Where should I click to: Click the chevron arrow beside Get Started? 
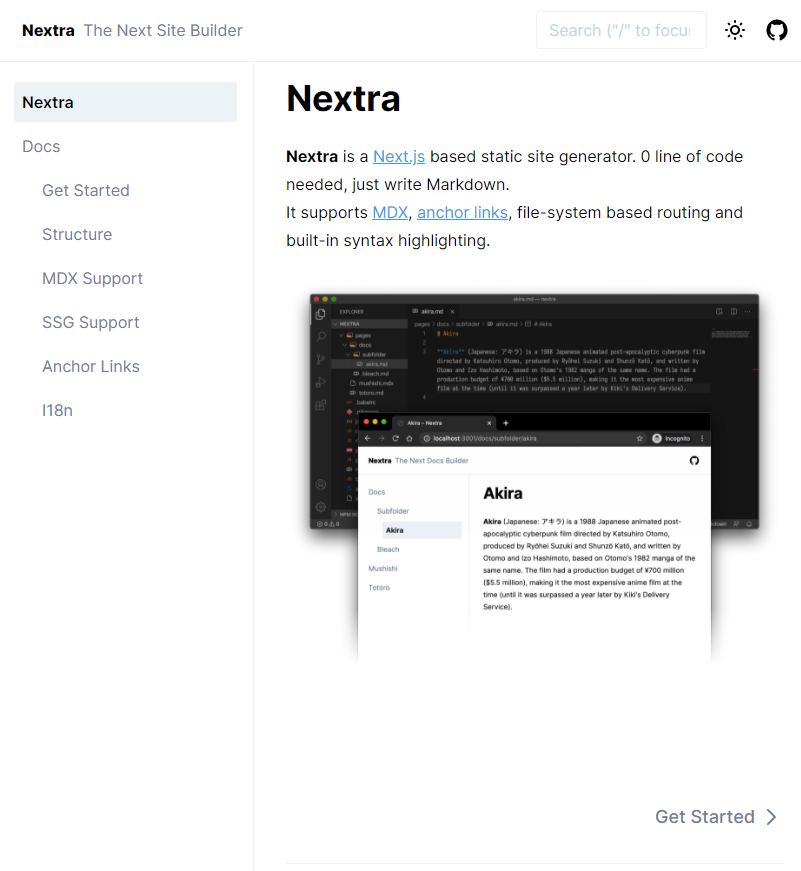click(x=771, y=817)
